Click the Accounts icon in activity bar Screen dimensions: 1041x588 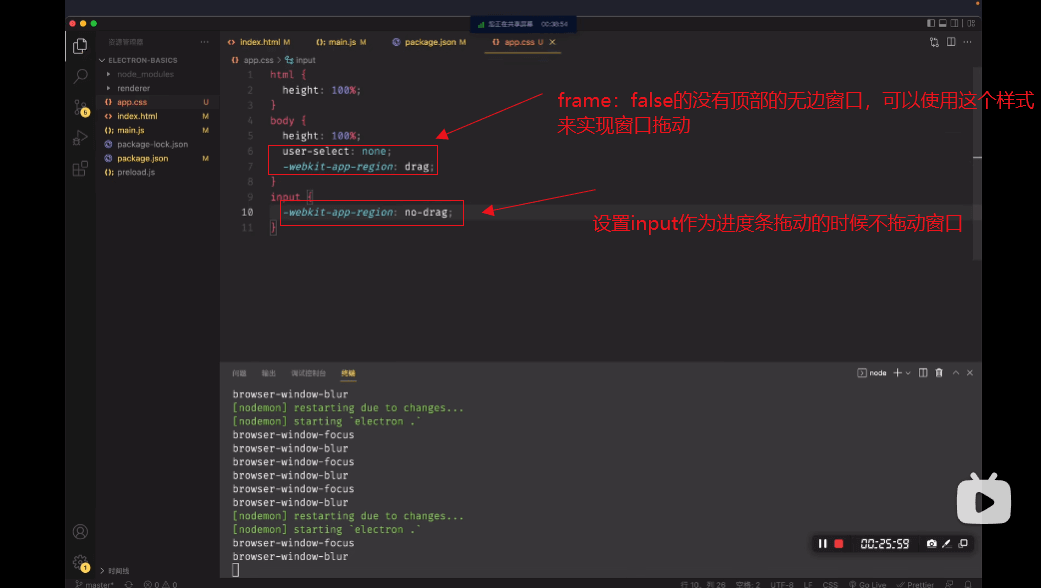click(x=80, y=531)
